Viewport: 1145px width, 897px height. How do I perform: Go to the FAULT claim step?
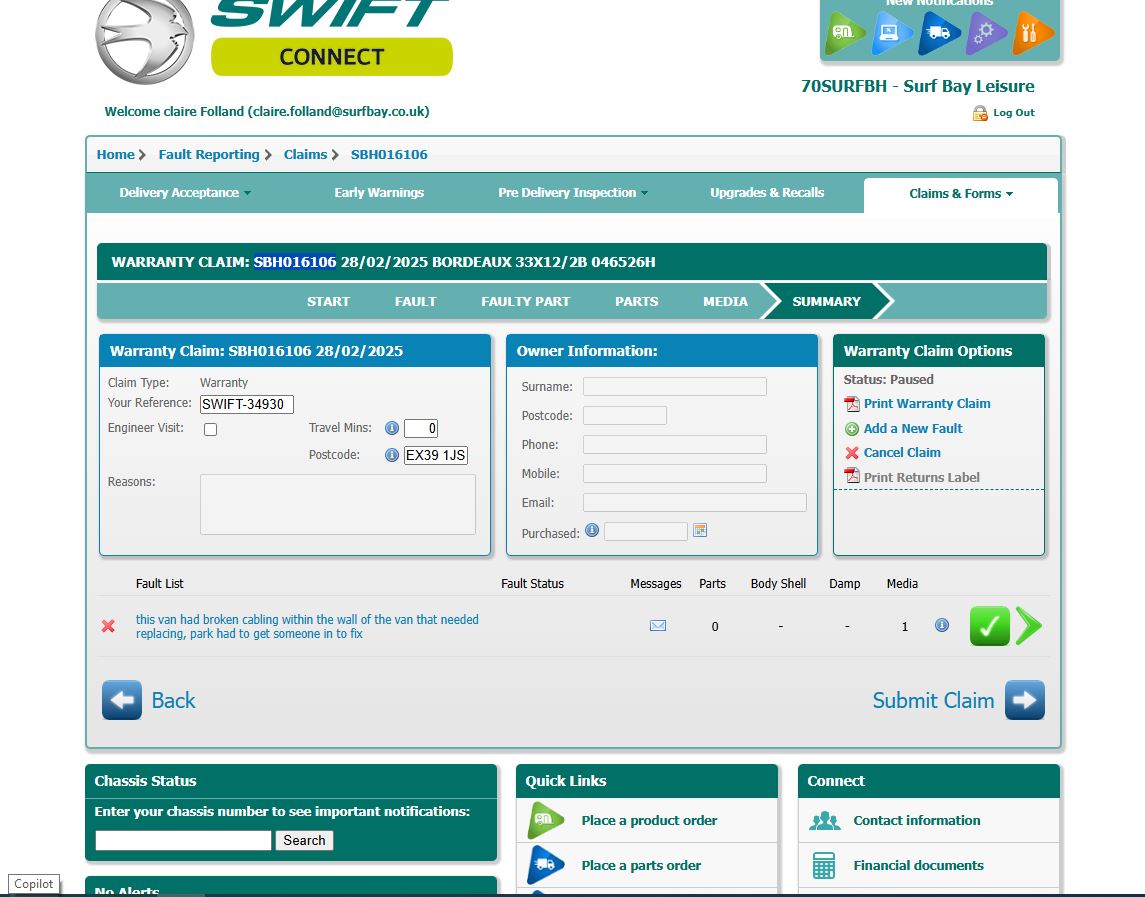(416, 302)
